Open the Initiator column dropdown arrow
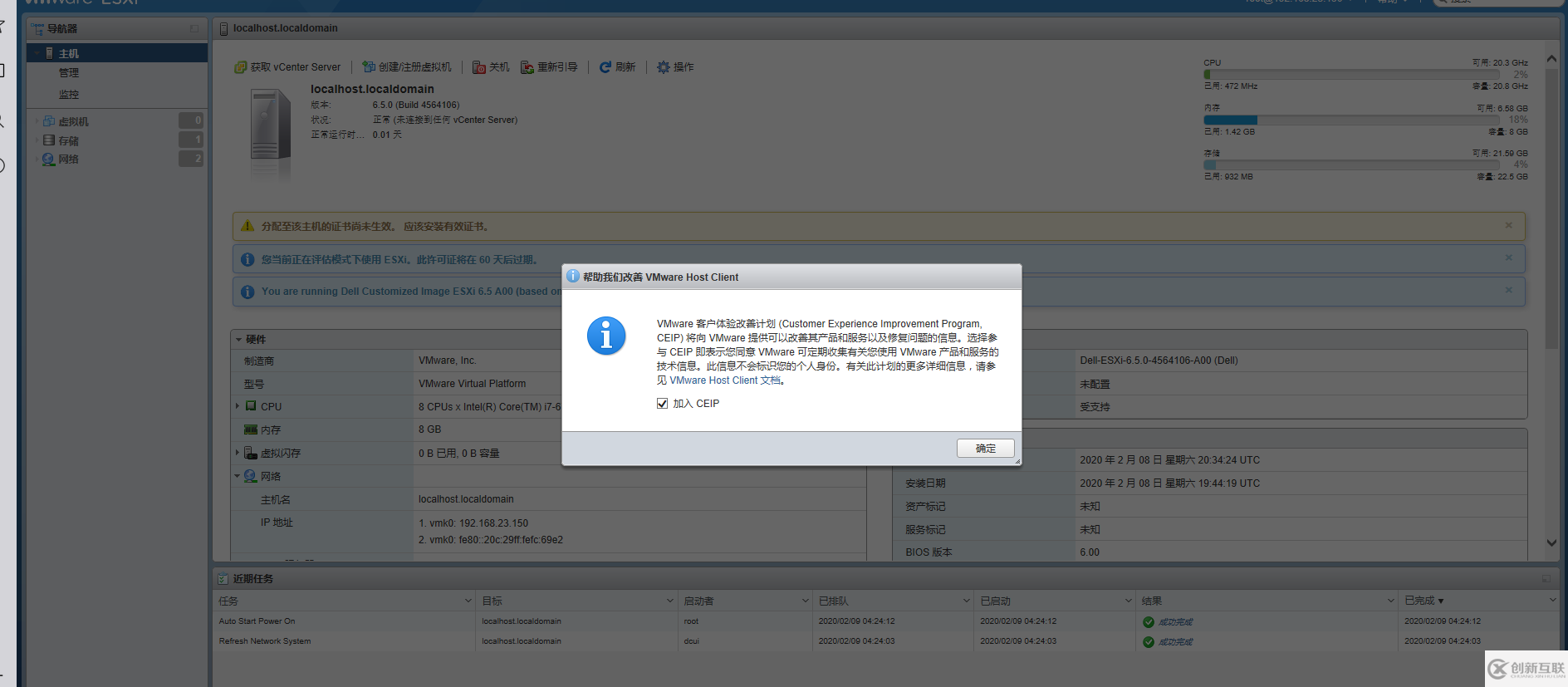Viewport: 1568px width, 687px height. pos(805,600)
